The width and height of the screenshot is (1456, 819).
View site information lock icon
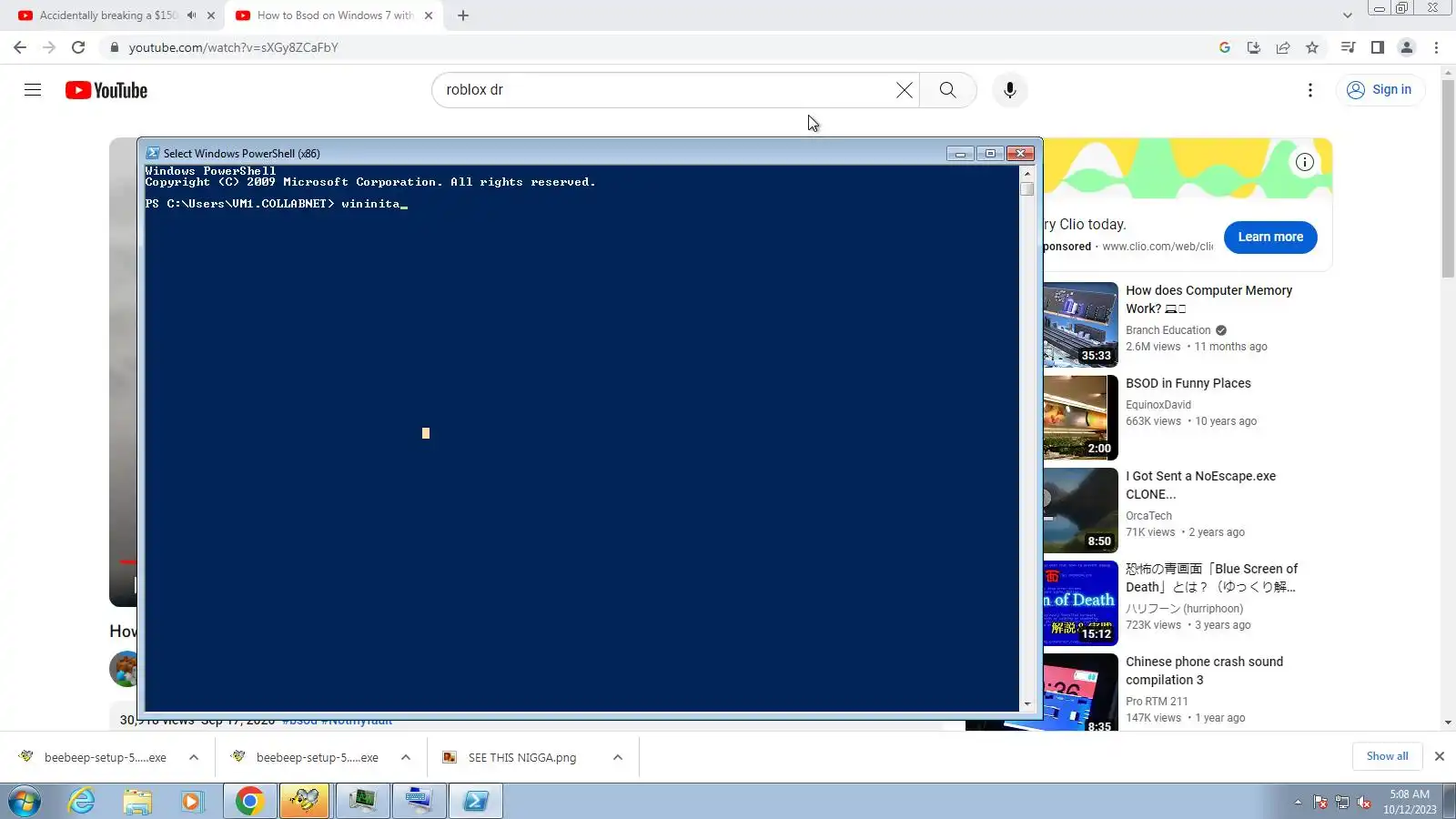coord(114,47)
